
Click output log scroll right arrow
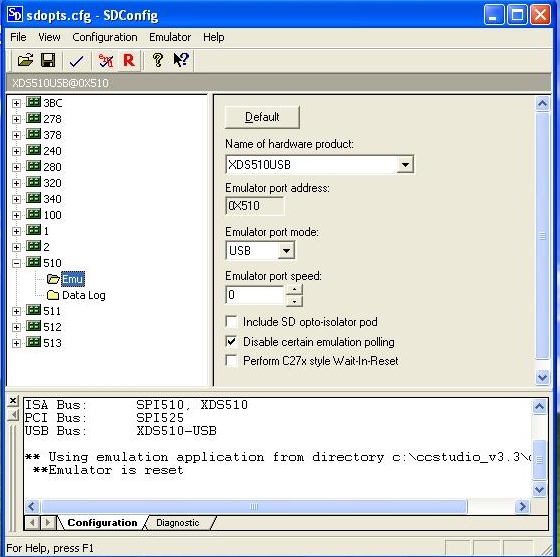pyautogui.click(x=522, y=506)
